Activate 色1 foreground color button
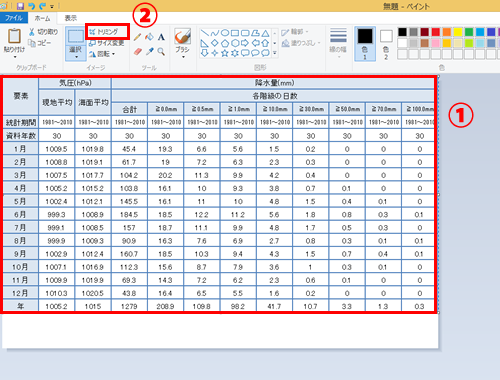Screen dimensions: 500x380 click(x=365, y=44)
